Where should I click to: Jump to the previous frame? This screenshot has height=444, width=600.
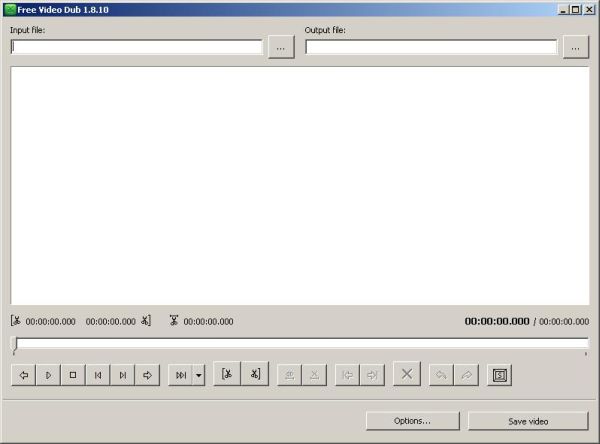pyautogui.click(x=98, y=375)
